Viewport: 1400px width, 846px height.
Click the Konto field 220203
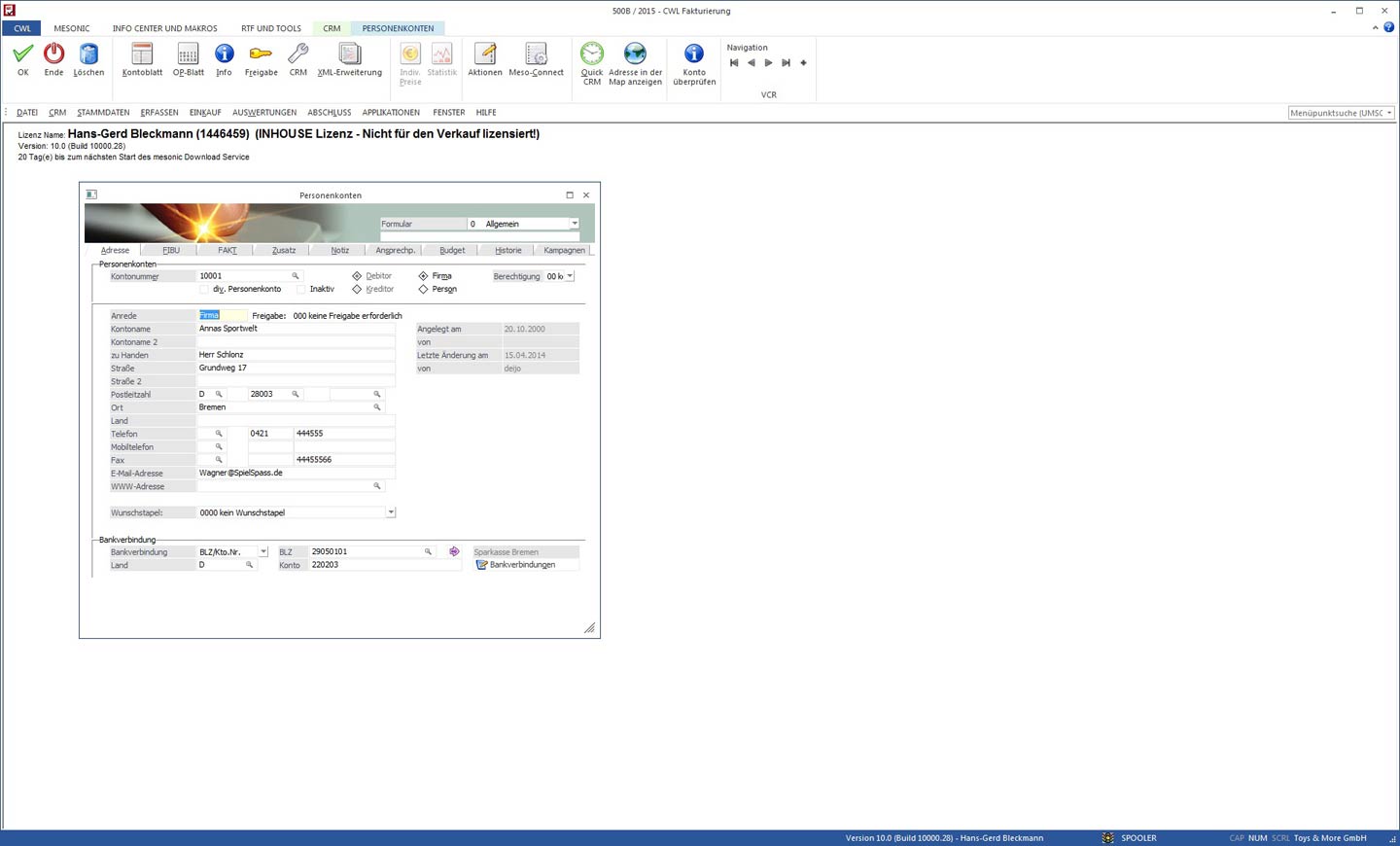tap(385, 565)
